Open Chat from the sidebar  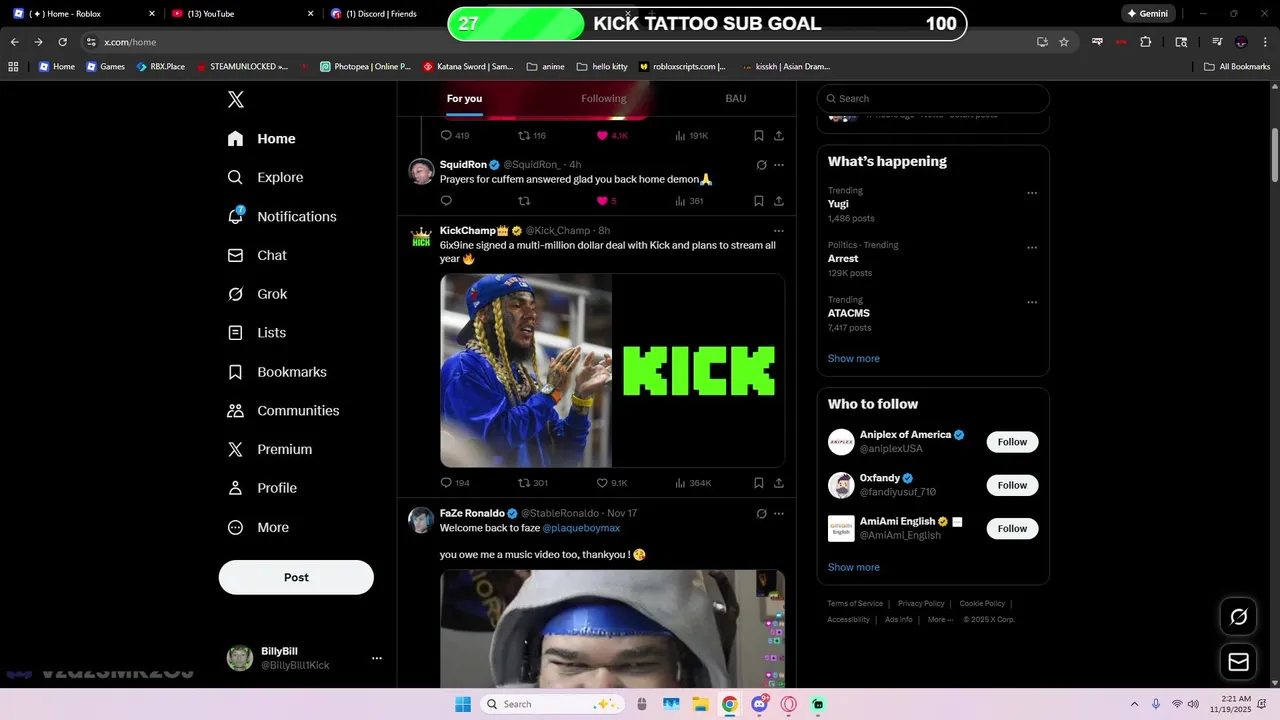(257, 255)
